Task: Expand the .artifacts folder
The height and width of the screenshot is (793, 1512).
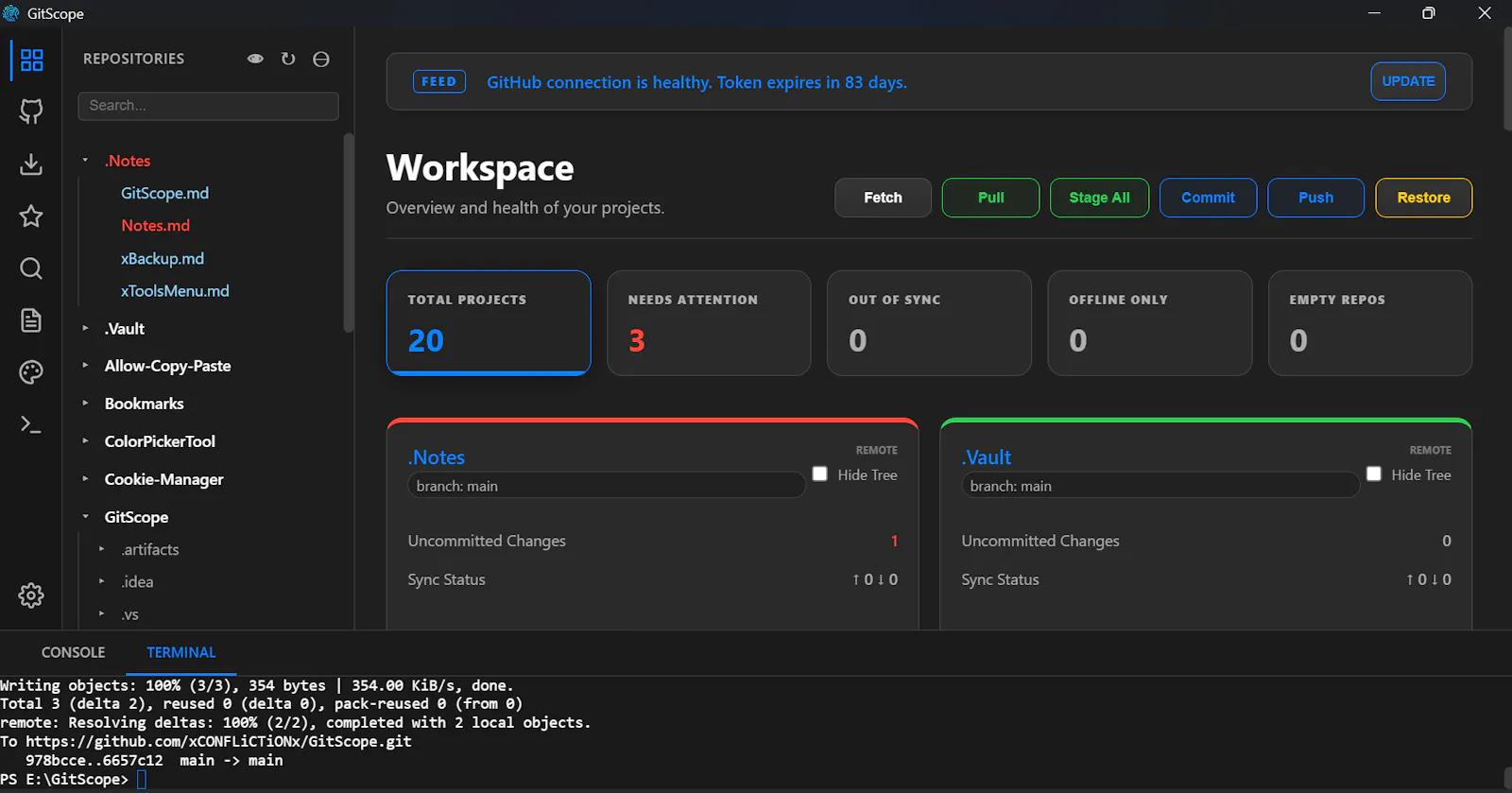Action: pyautogui.click(x=102, y=549)
